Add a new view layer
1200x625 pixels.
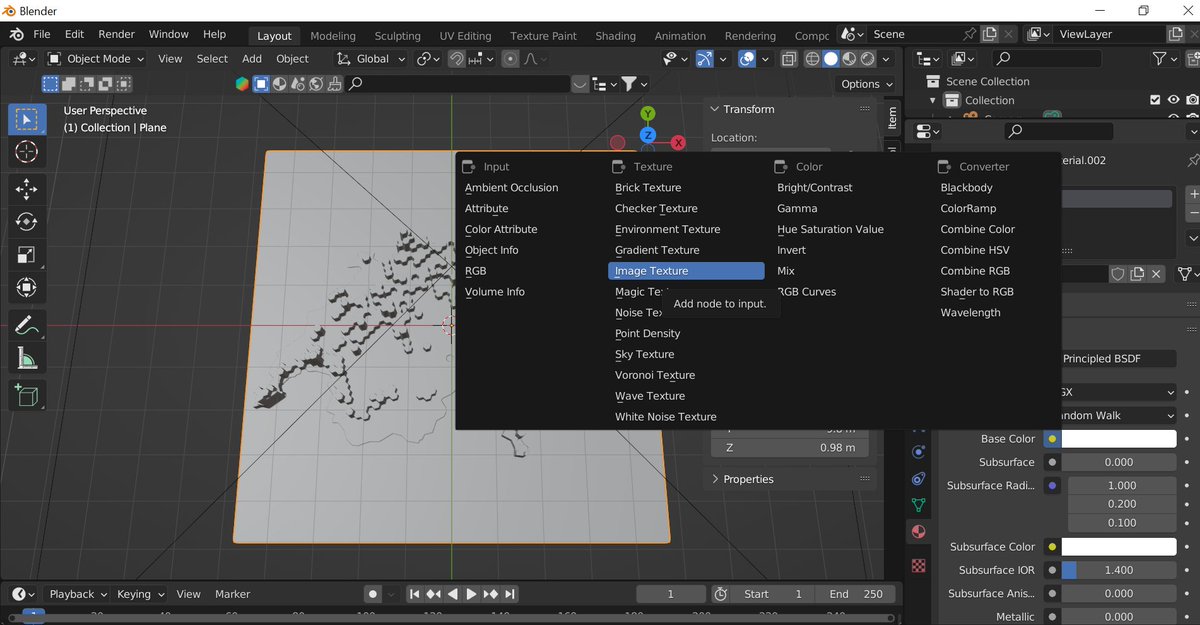[1175, 34]
